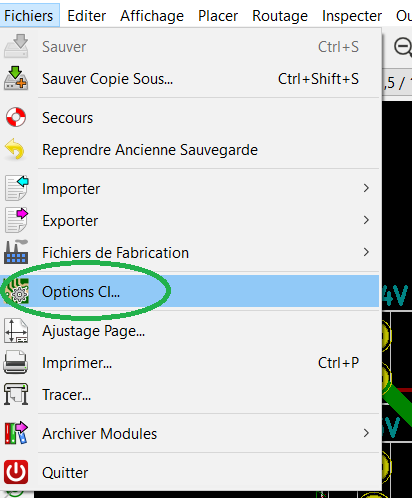
Task: Click the Options CI board gear icon
Action: click(x=16, y=291)
